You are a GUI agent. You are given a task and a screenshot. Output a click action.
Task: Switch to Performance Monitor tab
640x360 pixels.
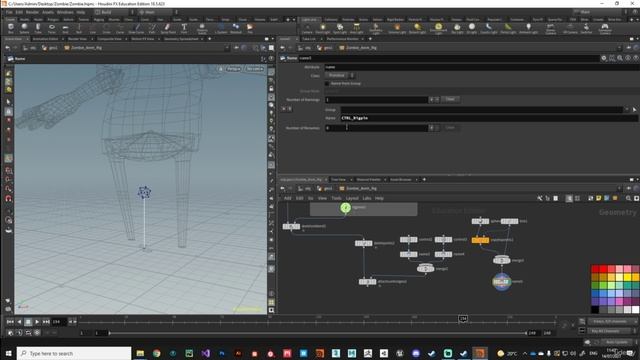click(x=342, y=39)
